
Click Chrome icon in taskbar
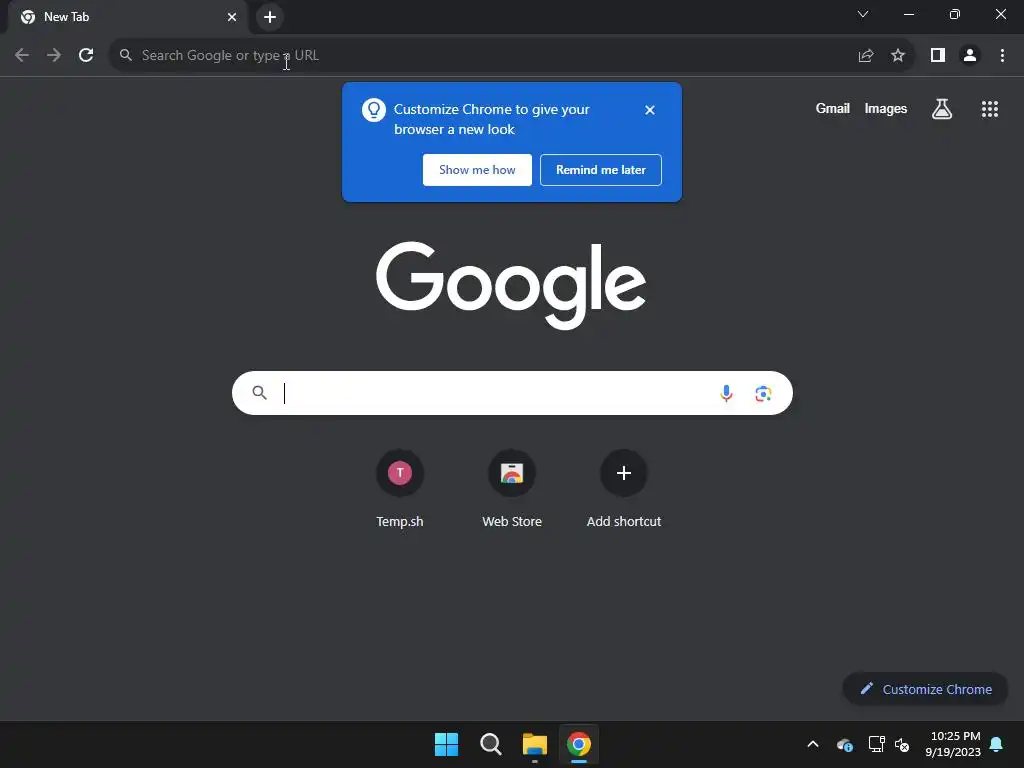[x=579, y=744]
